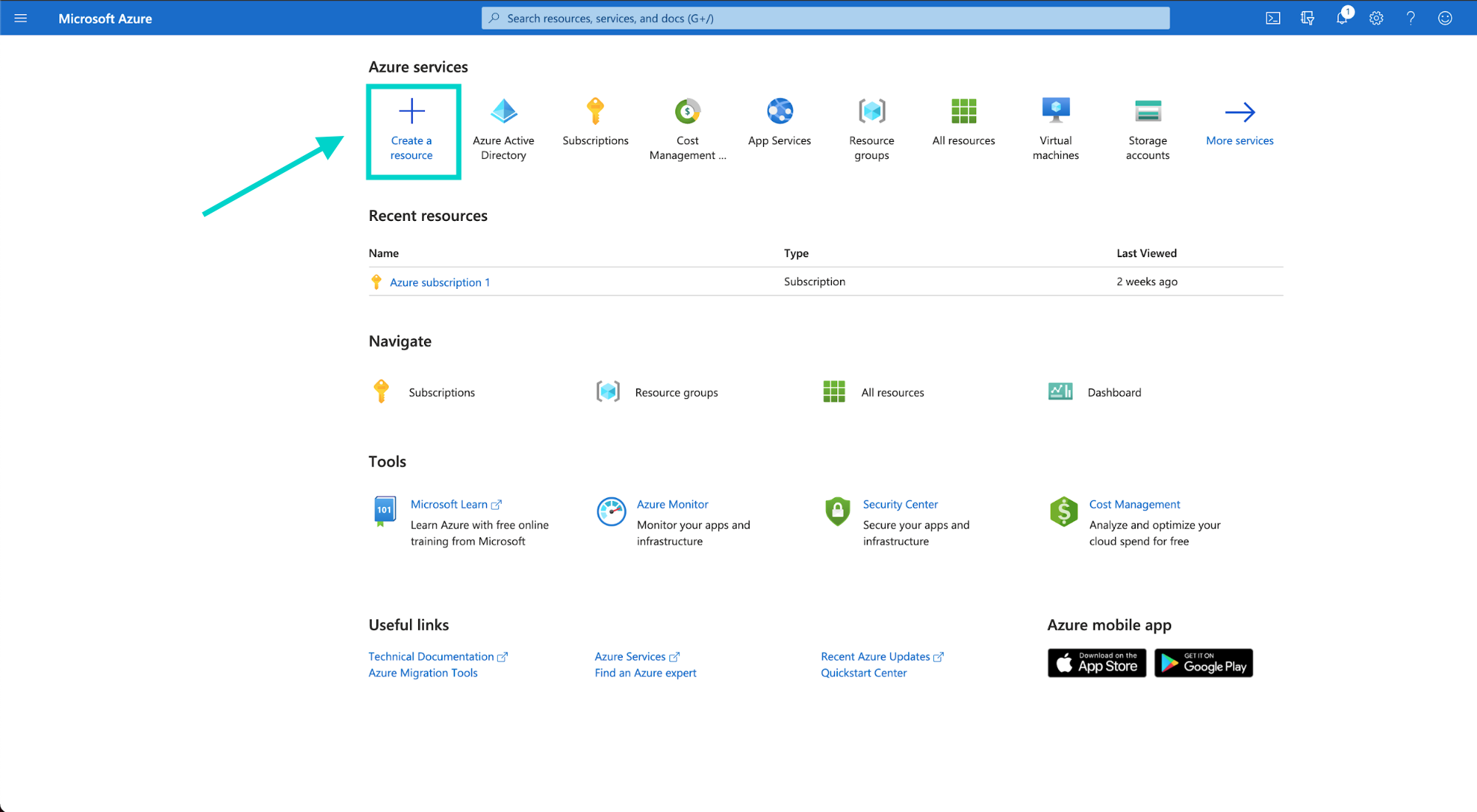Open Virtual machines icon
1477x812 pixels.
coord(1056,111)
